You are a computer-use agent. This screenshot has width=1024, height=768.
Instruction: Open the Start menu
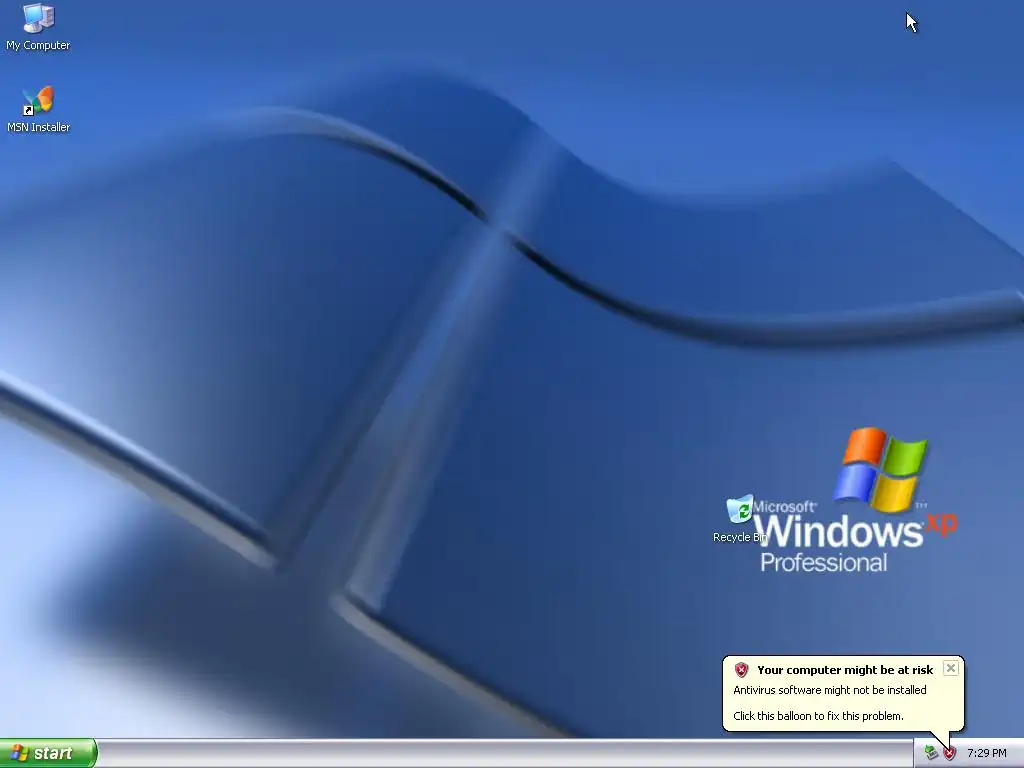click(x=48, y=753)
